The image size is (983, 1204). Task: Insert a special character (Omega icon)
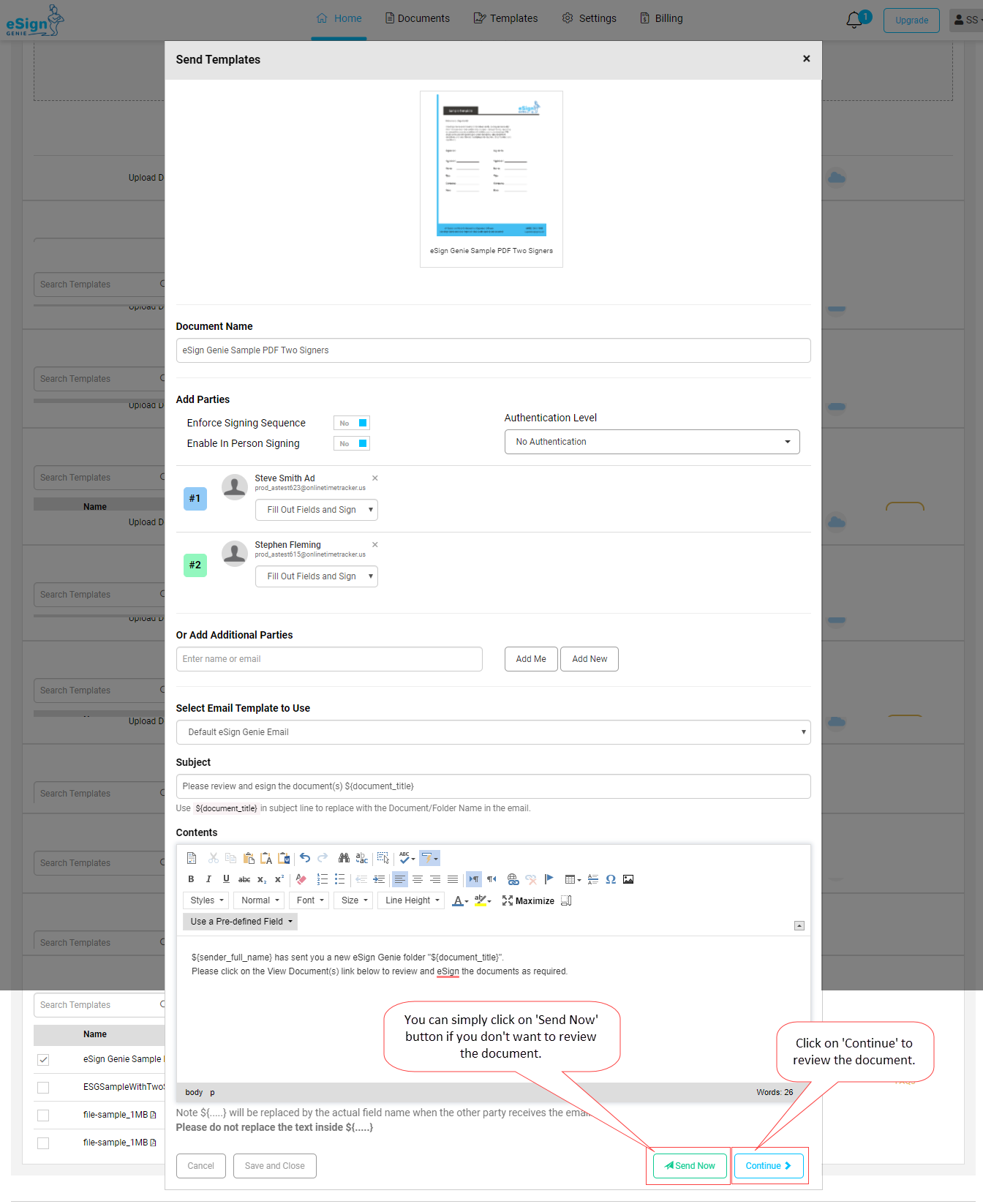coord(611,879)
